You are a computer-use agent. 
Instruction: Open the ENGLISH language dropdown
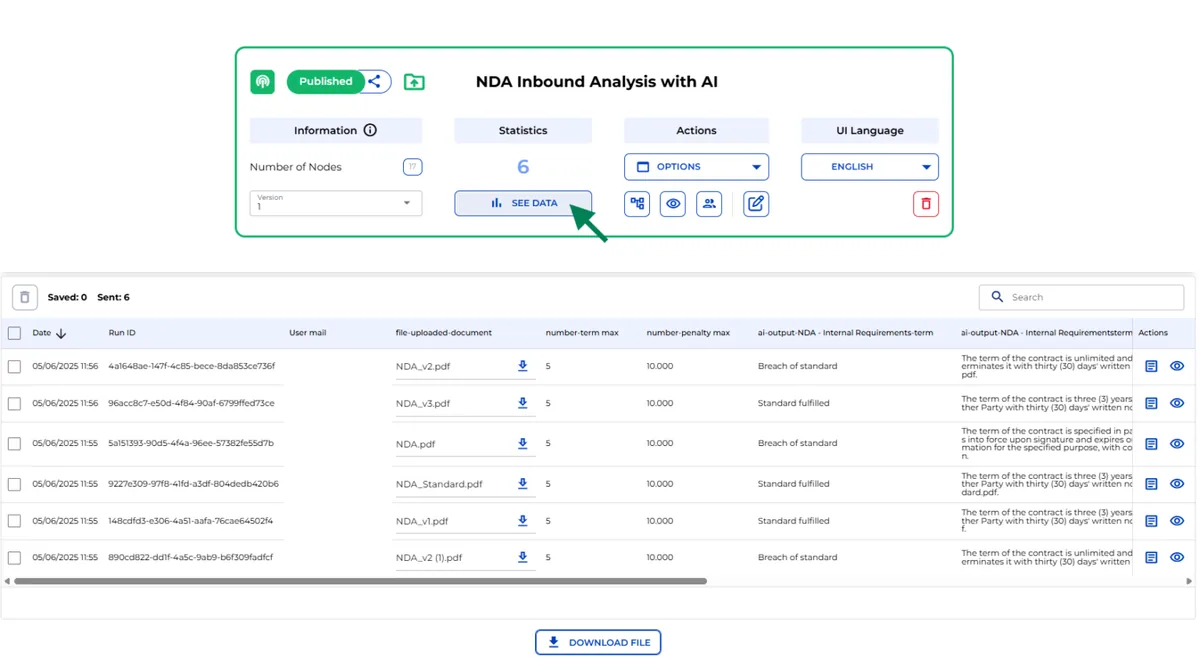point(869,167)
